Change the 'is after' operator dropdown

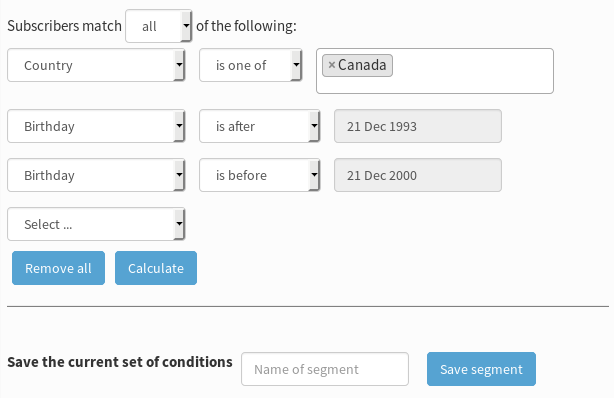[x=260, y=126]
